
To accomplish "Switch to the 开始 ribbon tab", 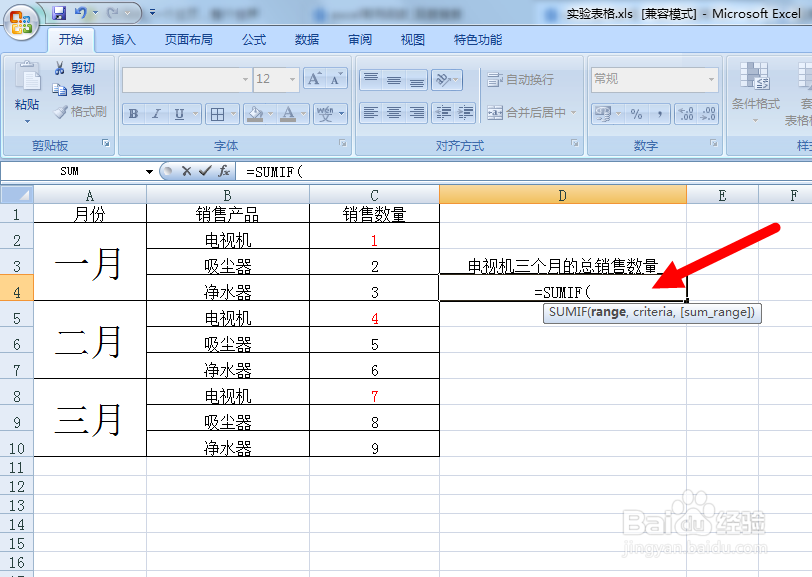I will pos(71,40).
